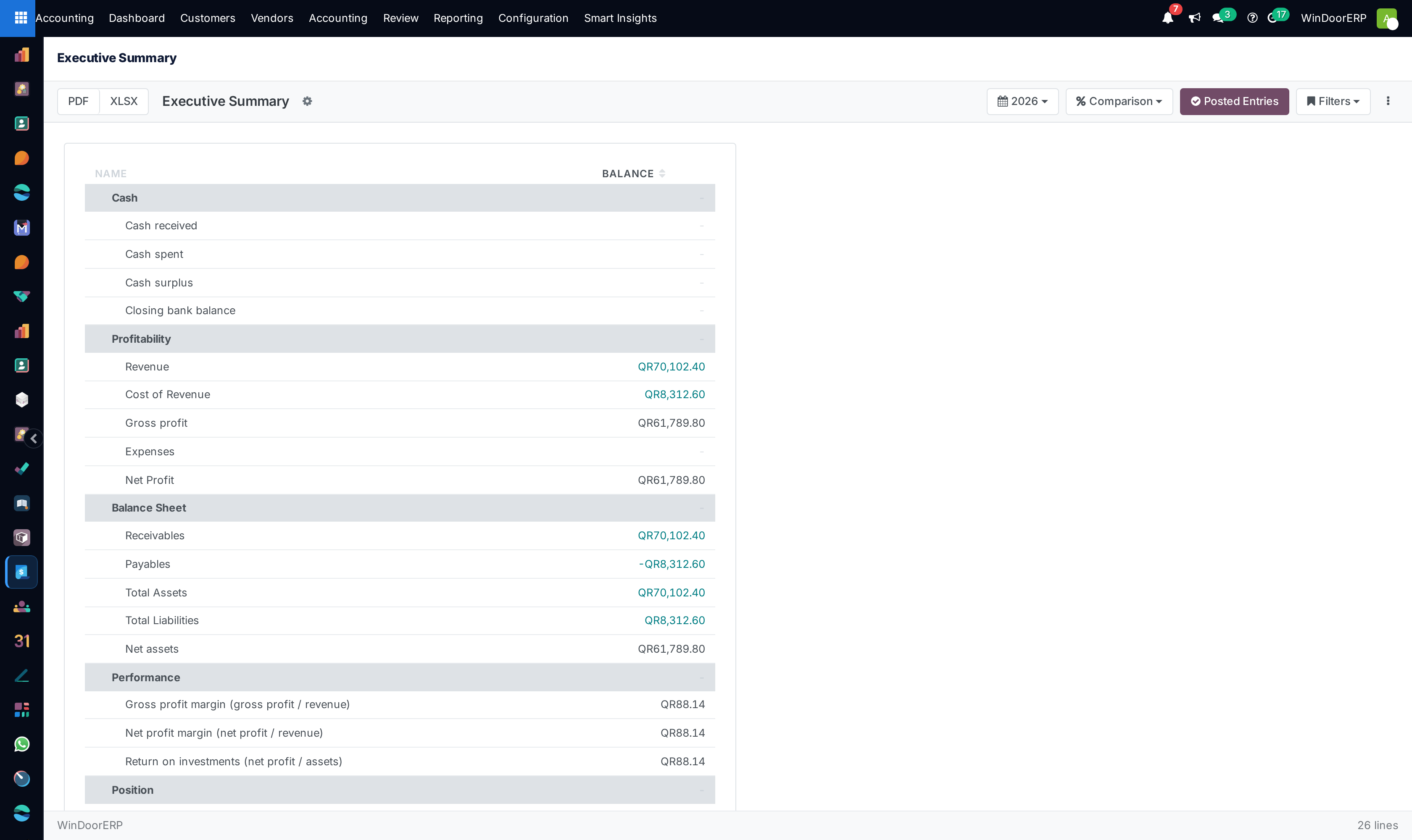
Task: Open Cost of Revenue balance QR8,312.60
Action: point(674,394)
